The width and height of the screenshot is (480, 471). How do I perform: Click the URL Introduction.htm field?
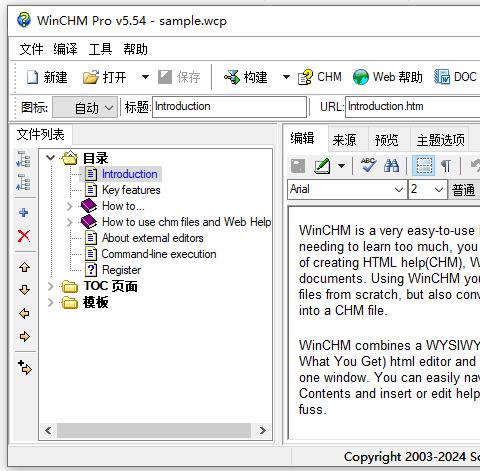(413, 107)
